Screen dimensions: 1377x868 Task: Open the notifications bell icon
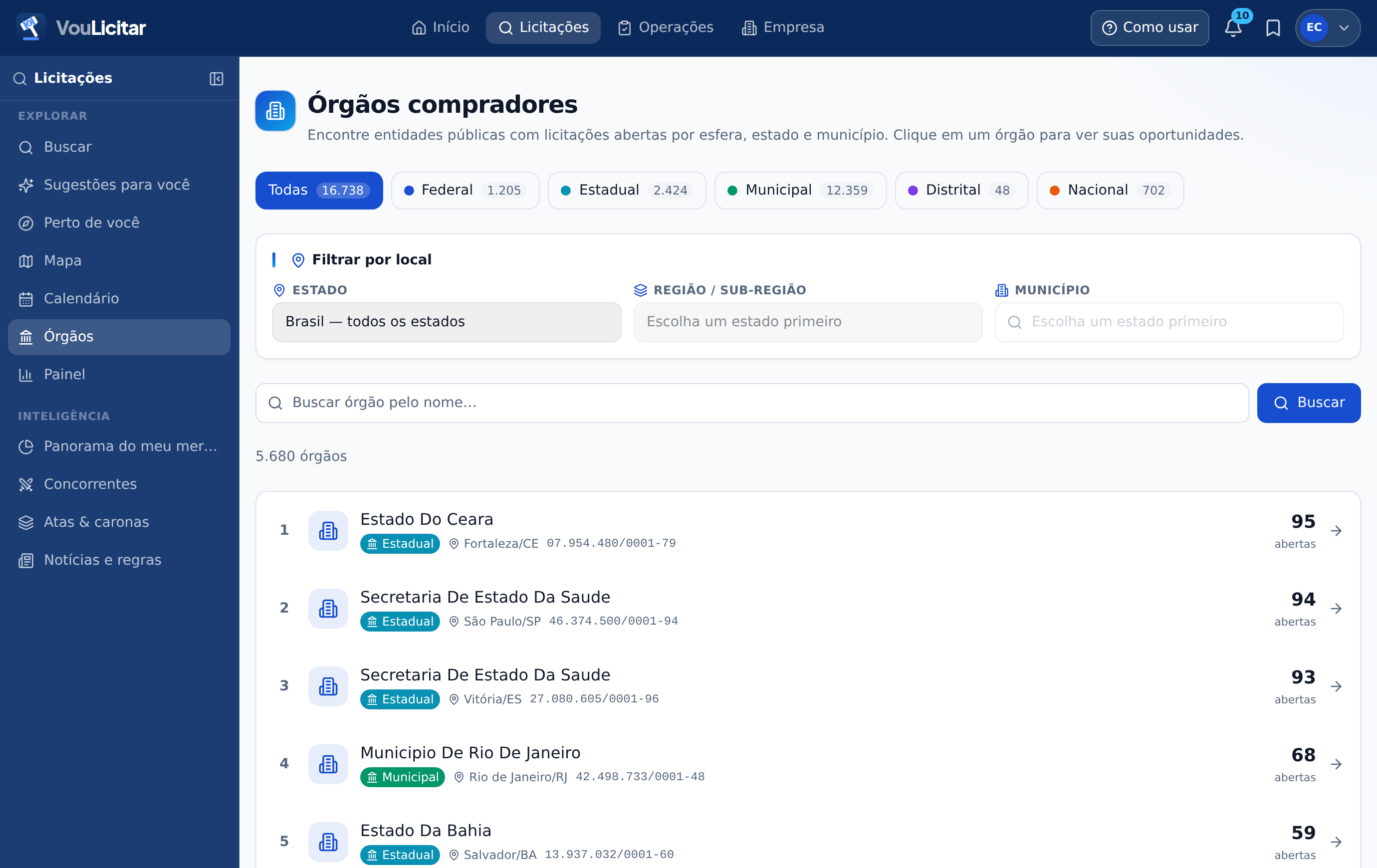point(1233,27)
